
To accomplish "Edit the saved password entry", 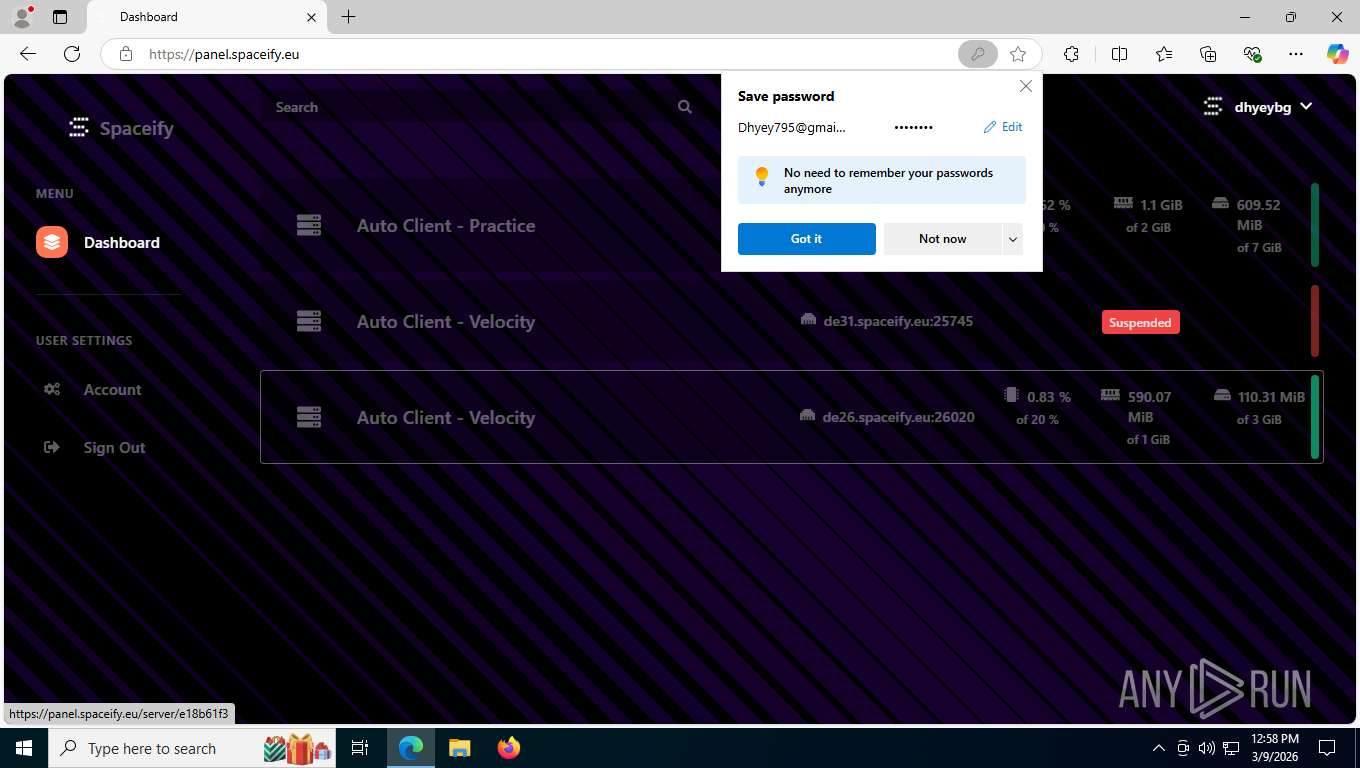I will 1003,127.
